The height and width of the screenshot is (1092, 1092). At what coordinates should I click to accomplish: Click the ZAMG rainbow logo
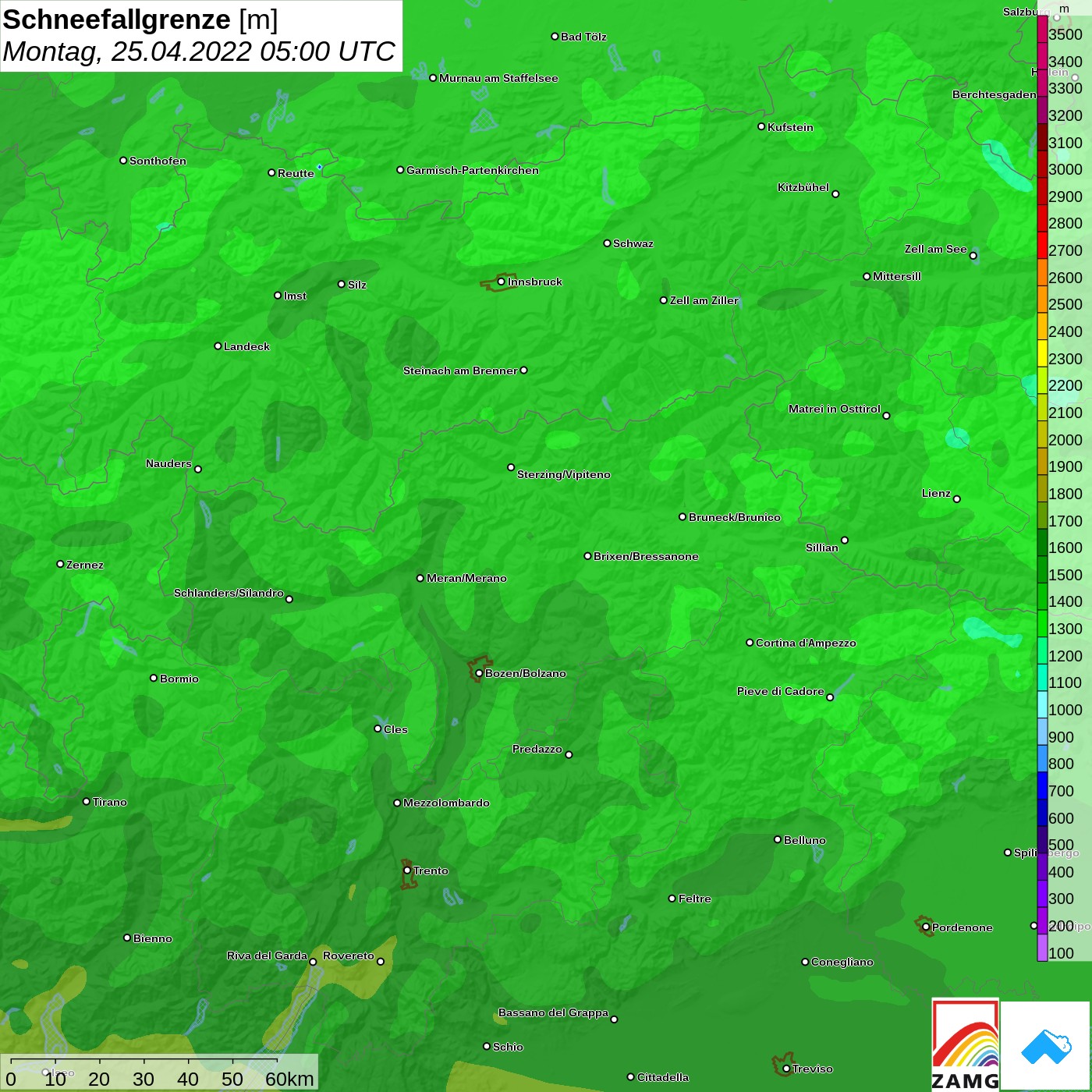pos(965,1044)
